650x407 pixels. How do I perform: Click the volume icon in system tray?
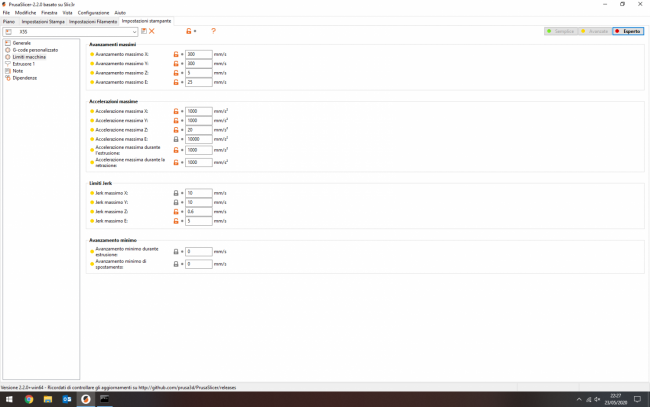point(597,400)
